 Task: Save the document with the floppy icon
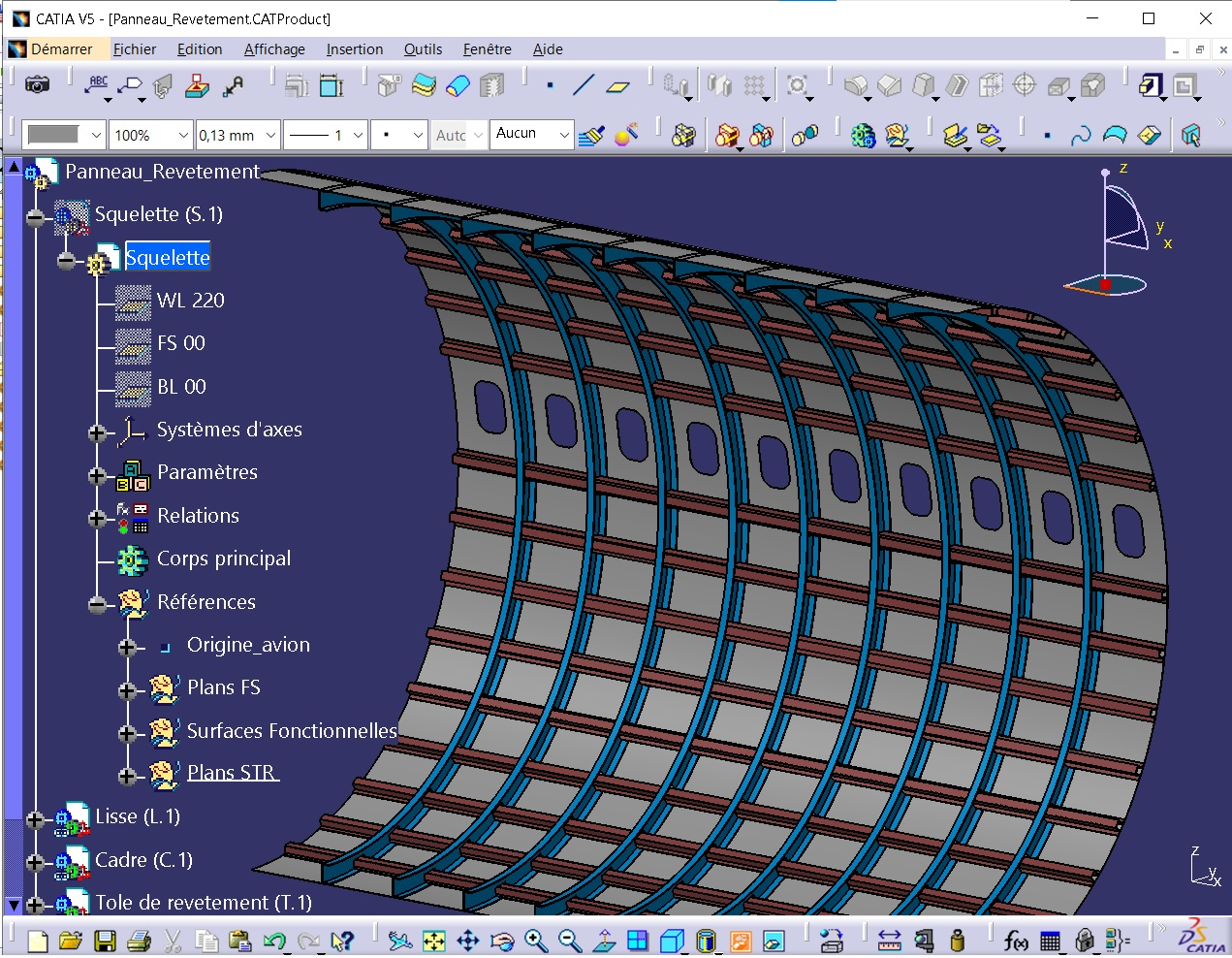[105, 940]
